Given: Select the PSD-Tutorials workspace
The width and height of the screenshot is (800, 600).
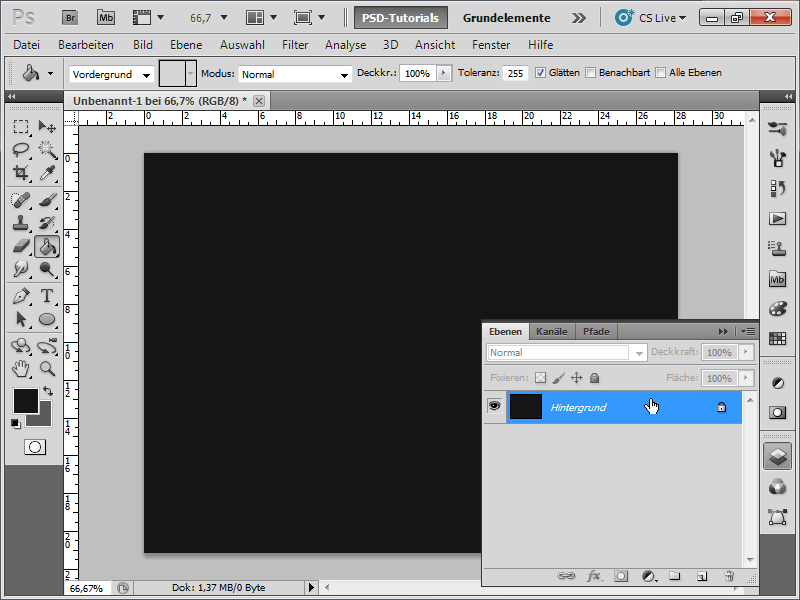Looking at the screenshot, I should pyautogui.click(x=401, y=18).
